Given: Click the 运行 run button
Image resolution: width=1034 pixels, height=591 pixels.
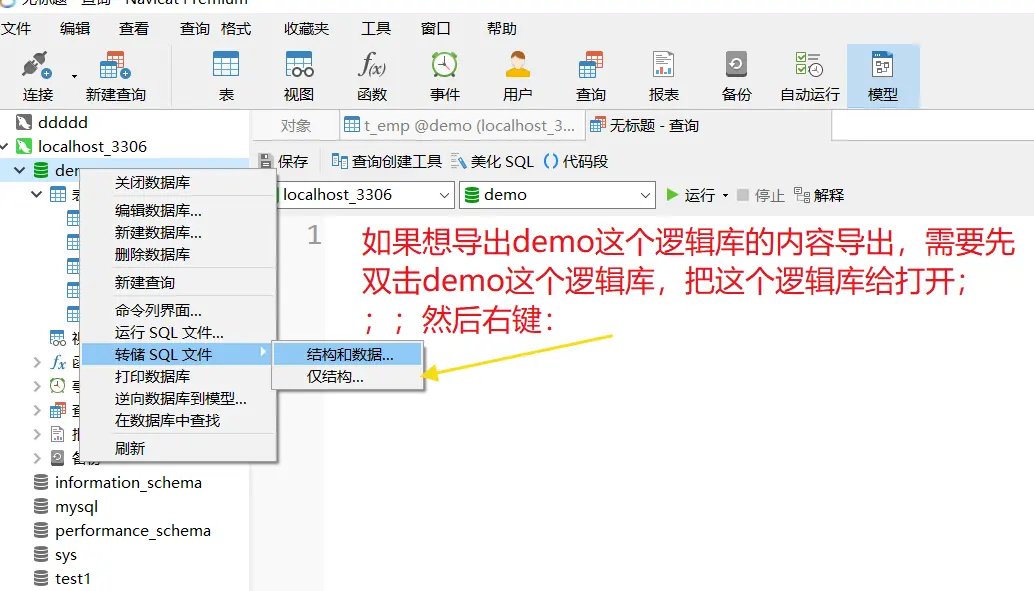Looking at the screenshot, I should click(x=690, y=195).
